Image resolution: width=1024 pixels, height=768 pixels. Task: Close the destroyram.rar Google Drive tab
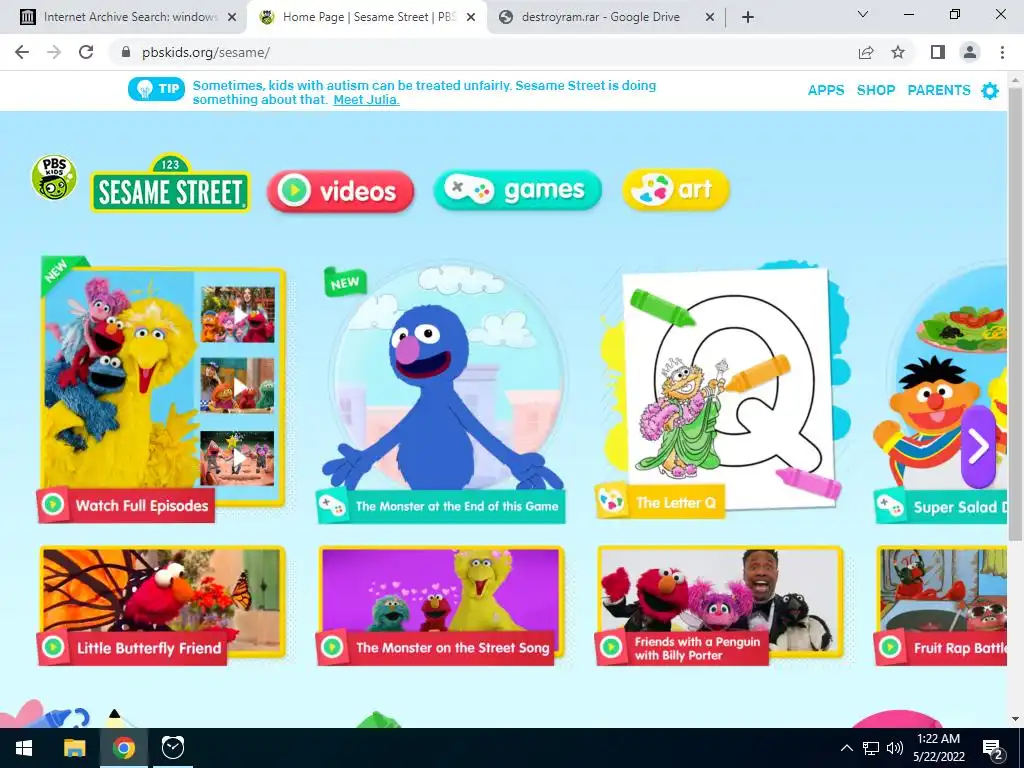coord(710,18)
